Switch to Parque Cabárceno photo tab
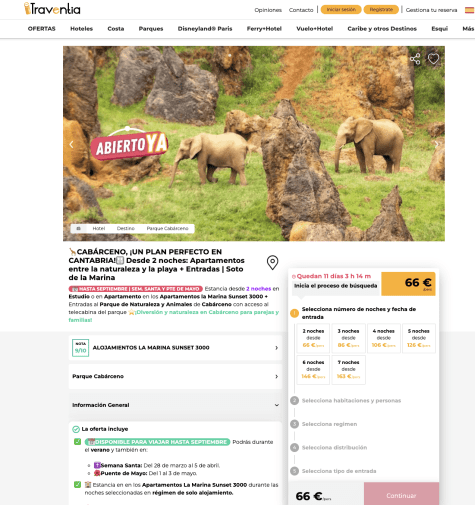Screen dimensions: 475x505 coord(167,228)
